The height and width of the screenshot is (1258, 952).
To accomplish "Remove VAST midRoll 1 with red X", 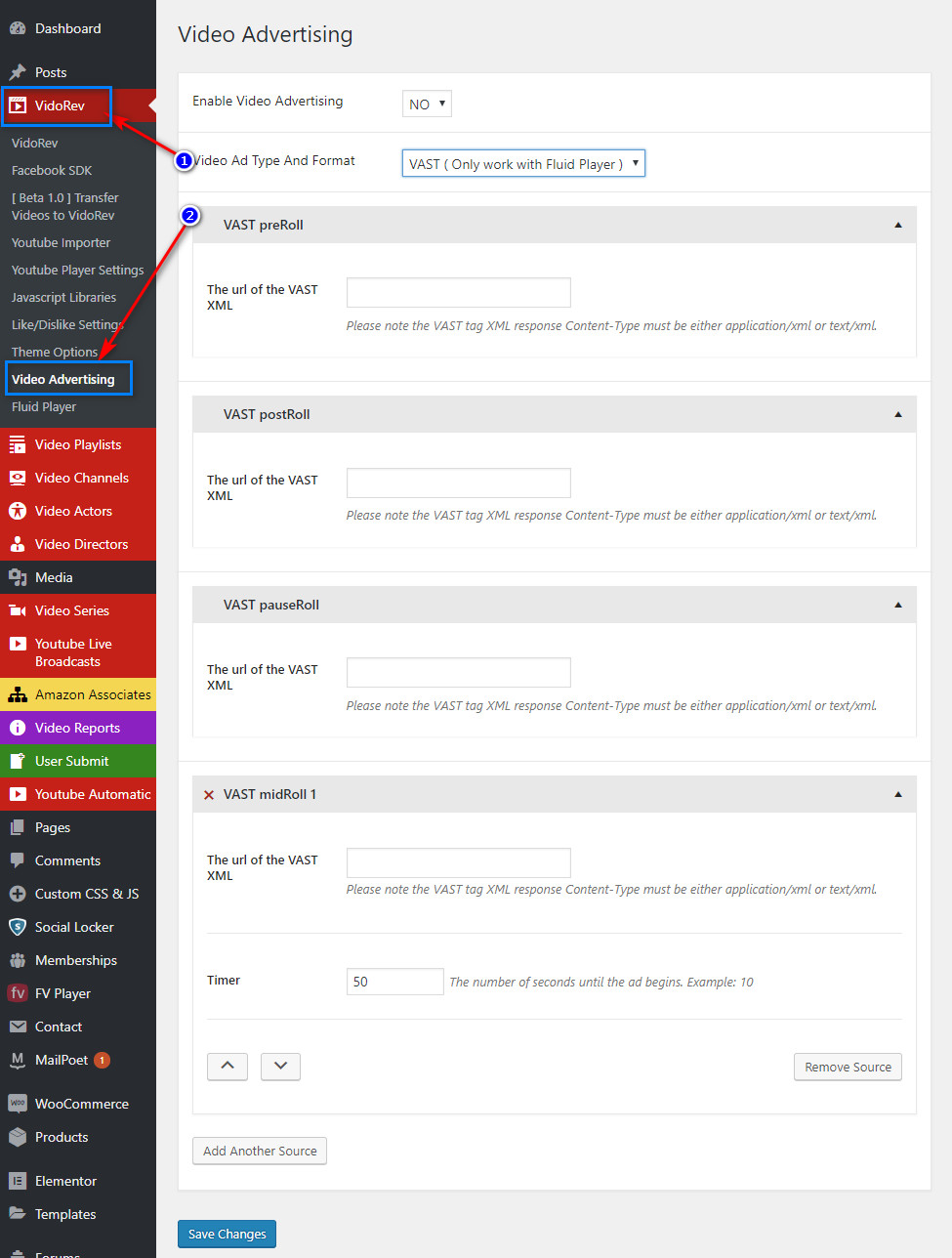I will 208,795.
